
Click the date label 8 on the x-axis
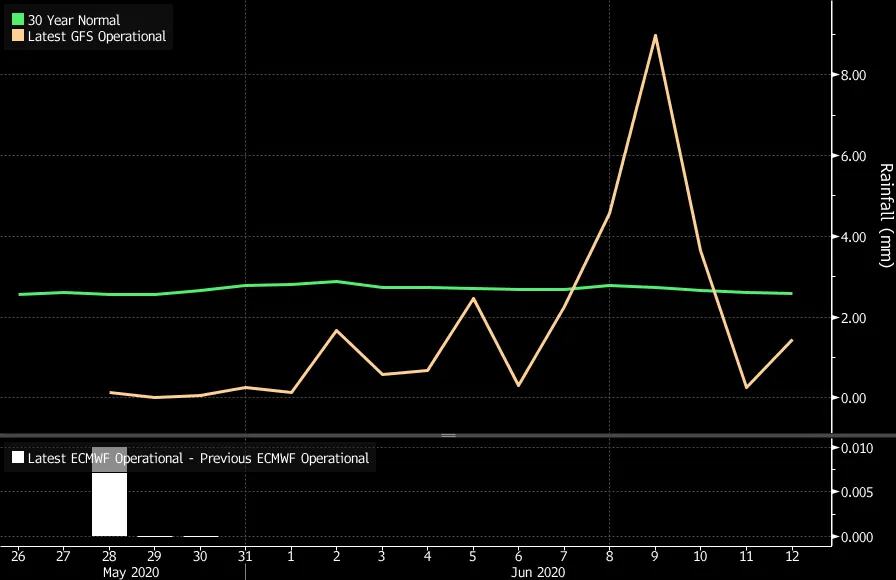click(x=610, y=556)
